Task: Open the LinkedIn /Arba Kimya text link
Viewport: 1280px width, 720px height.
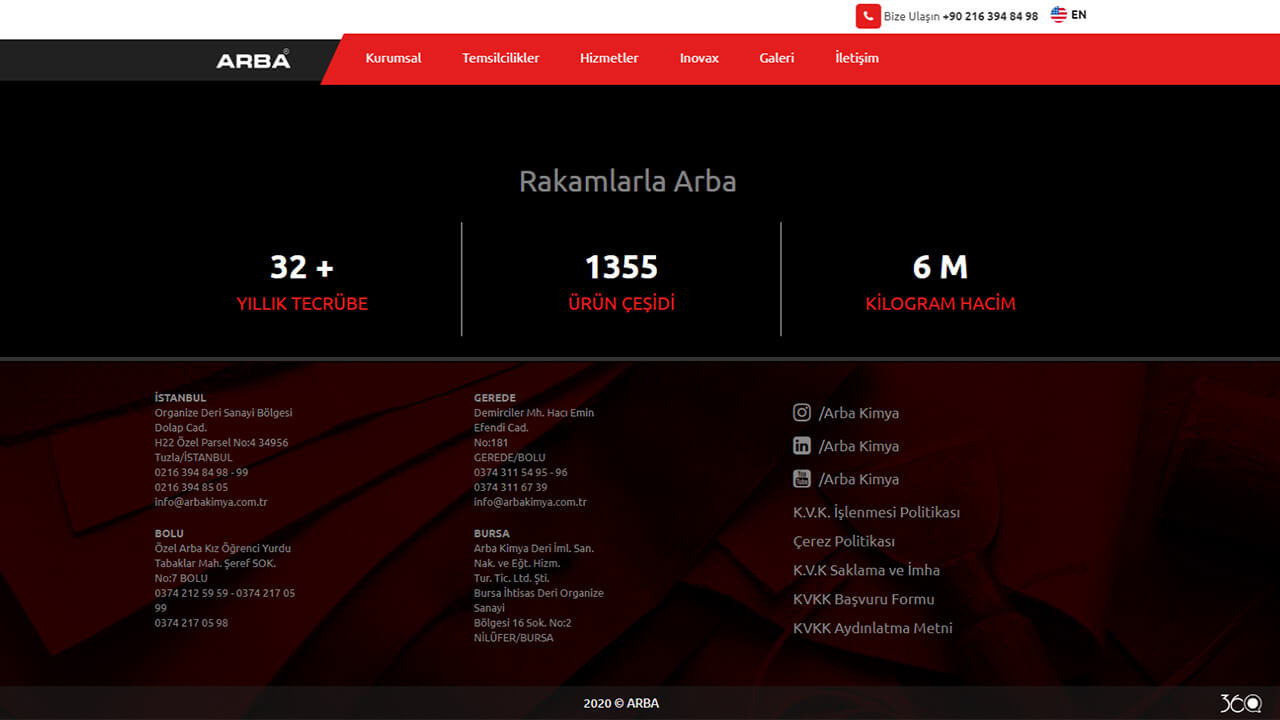Action: point(859,445)
